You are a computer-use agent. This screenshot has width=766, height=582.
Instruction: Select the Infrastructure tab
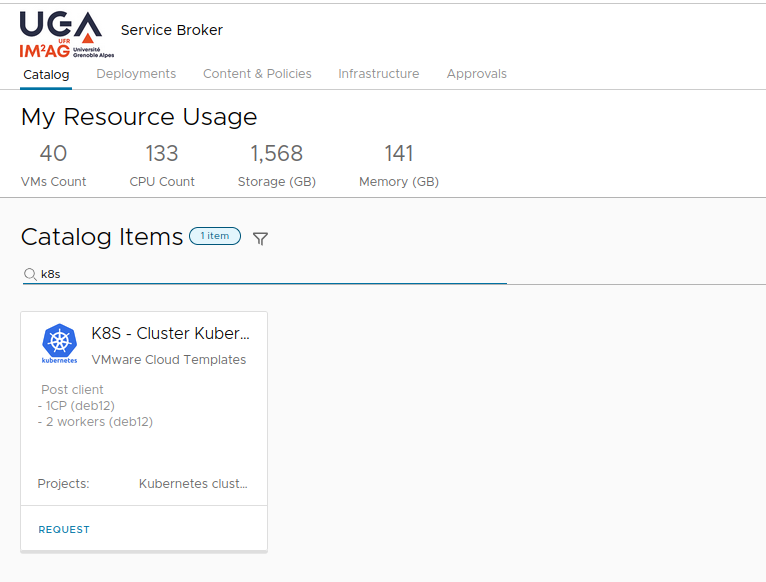pyautogui.click(x=378, y=74)
